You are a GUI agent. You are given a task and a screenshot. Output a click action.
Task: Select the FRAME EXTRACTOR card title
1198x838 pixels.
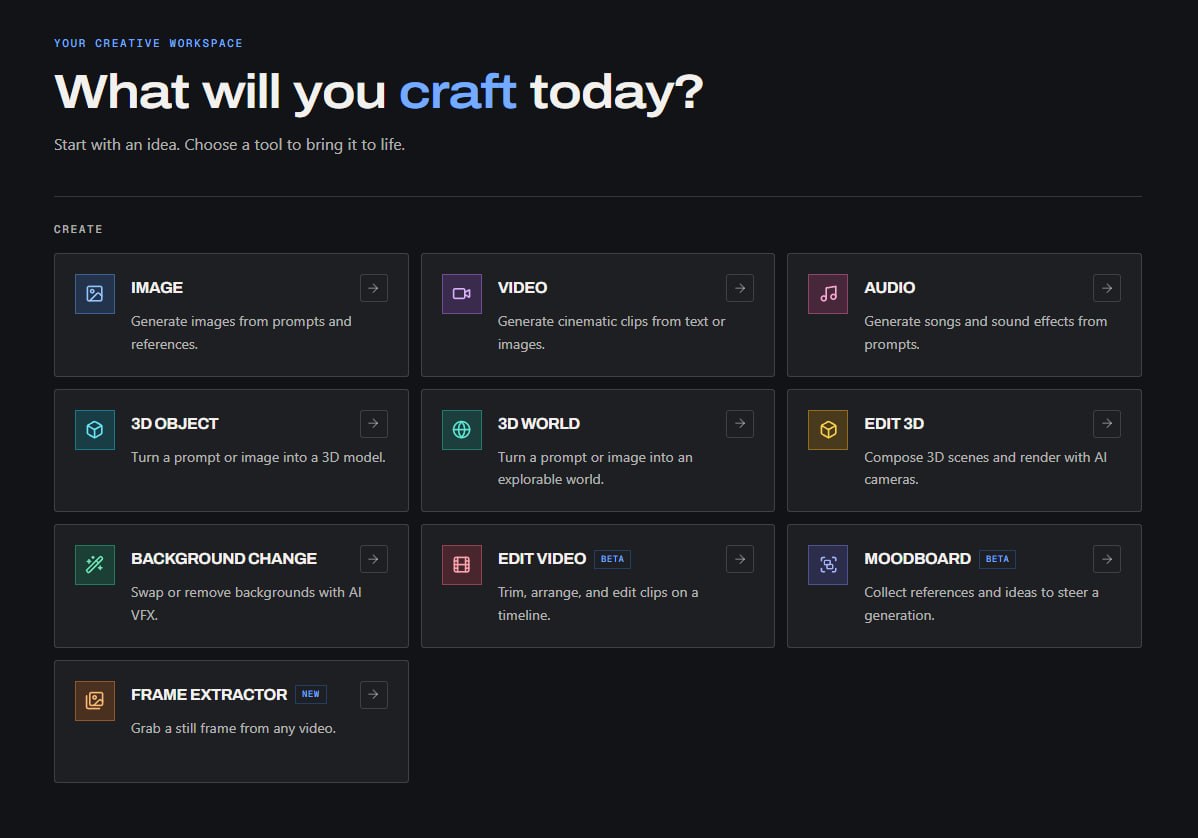tap(209, 695)
